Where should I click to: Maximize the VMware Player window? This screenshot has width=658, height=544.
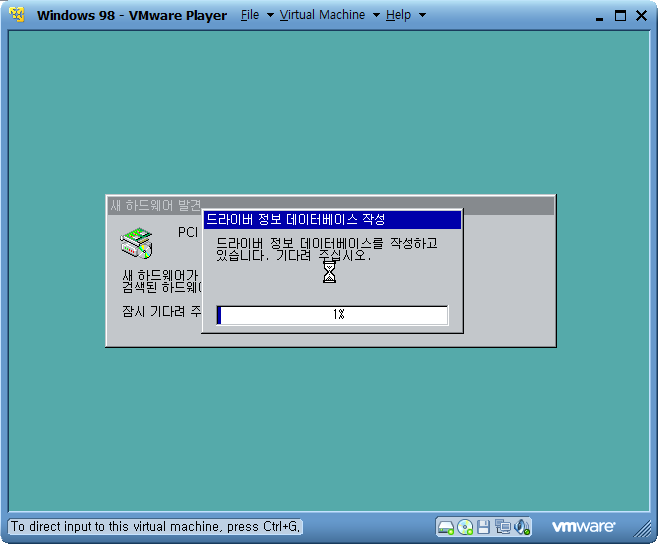(620, 16)
